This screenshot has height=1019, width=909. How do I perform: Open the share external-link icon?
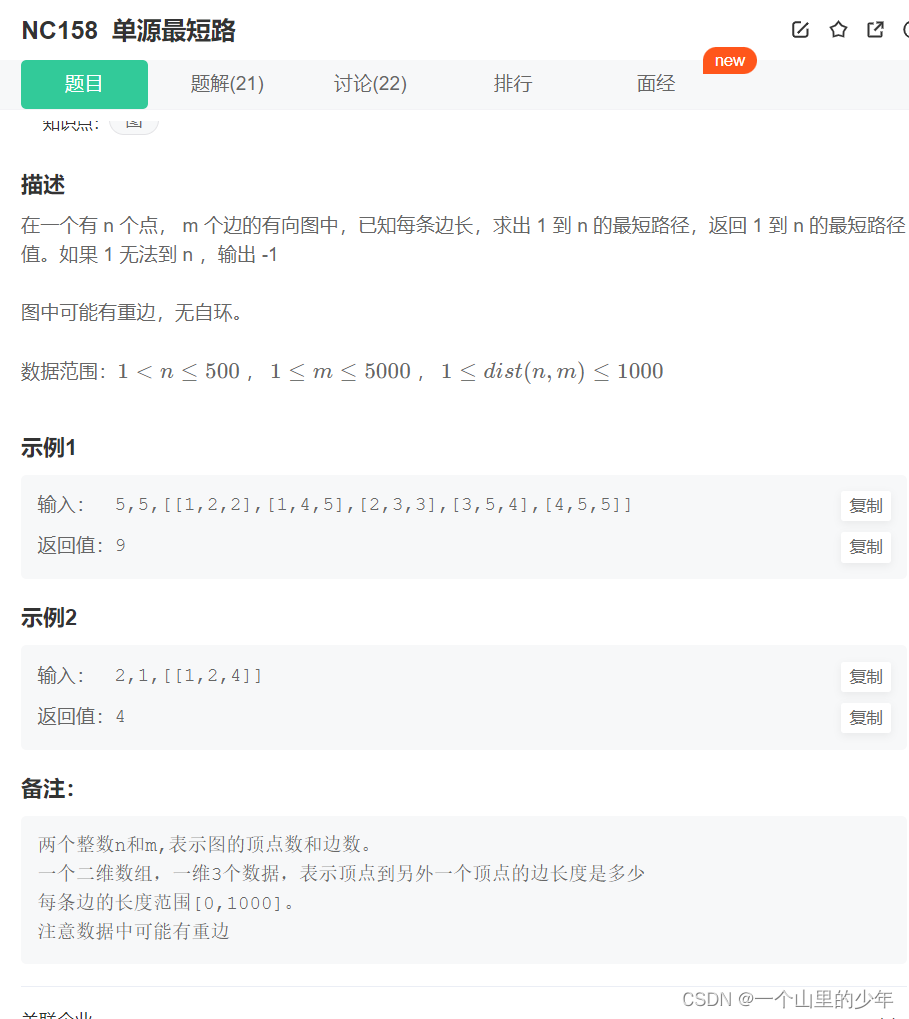(875, 30)
